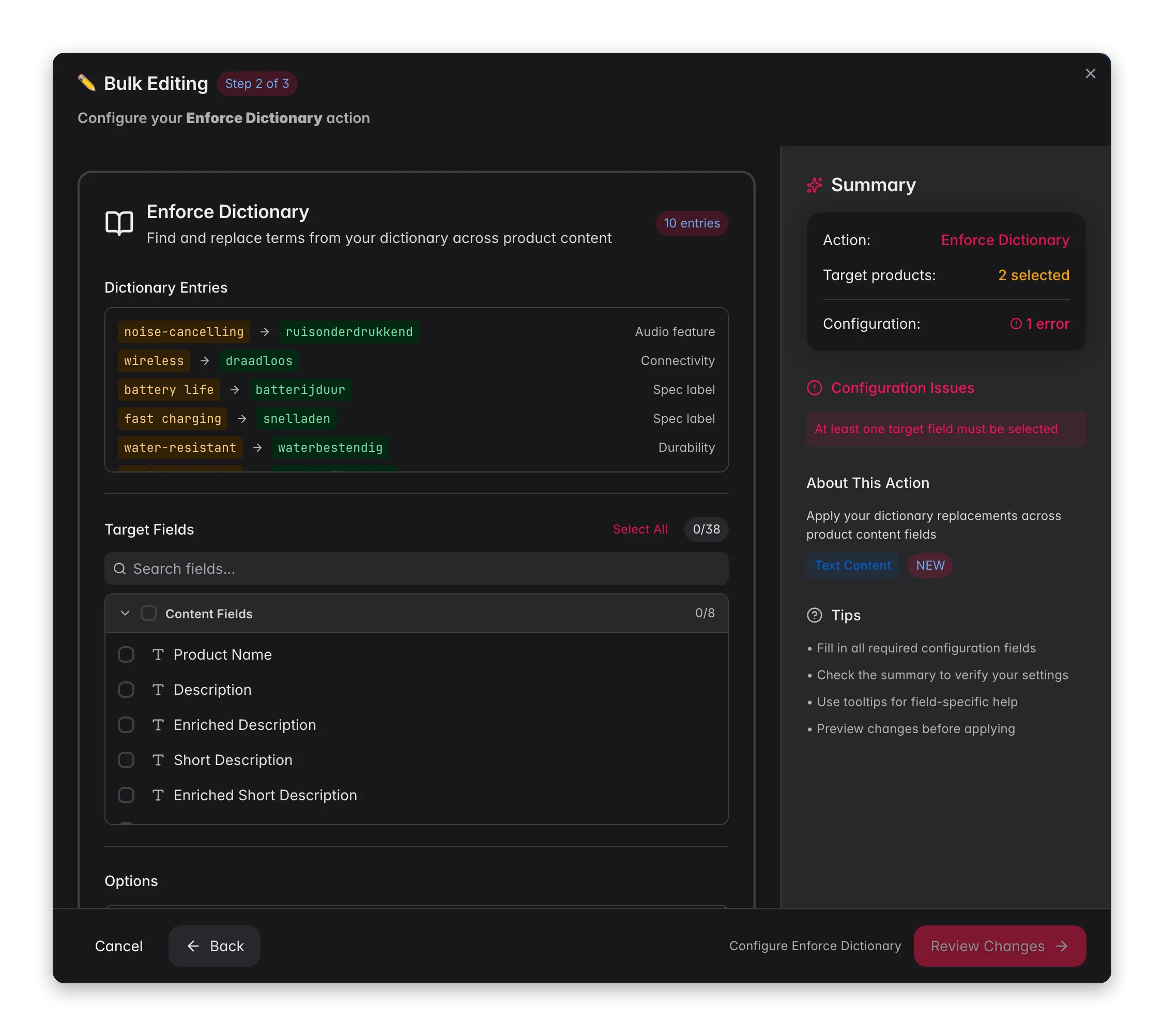Check the Description field

[x=126, y=690]
